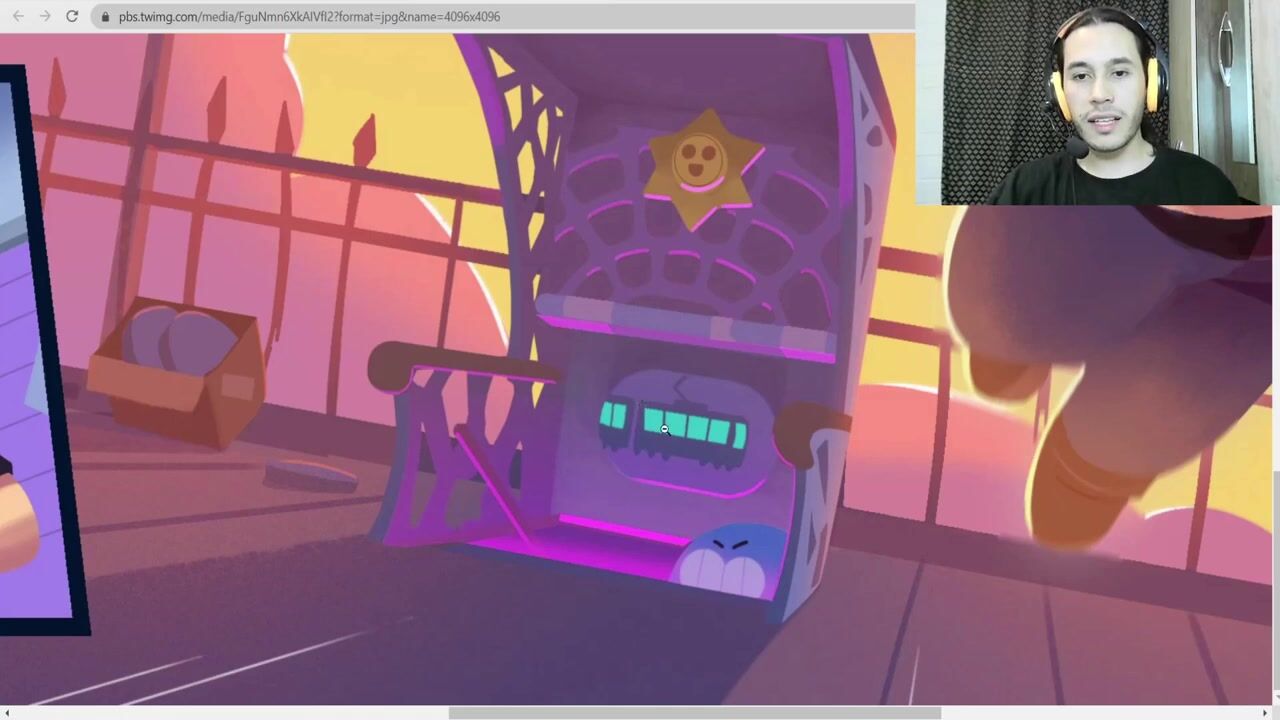Focus the address bar showing pbs.twimg.com URL
This screenshot has height=720, width=1280.
tap(502, 17)
